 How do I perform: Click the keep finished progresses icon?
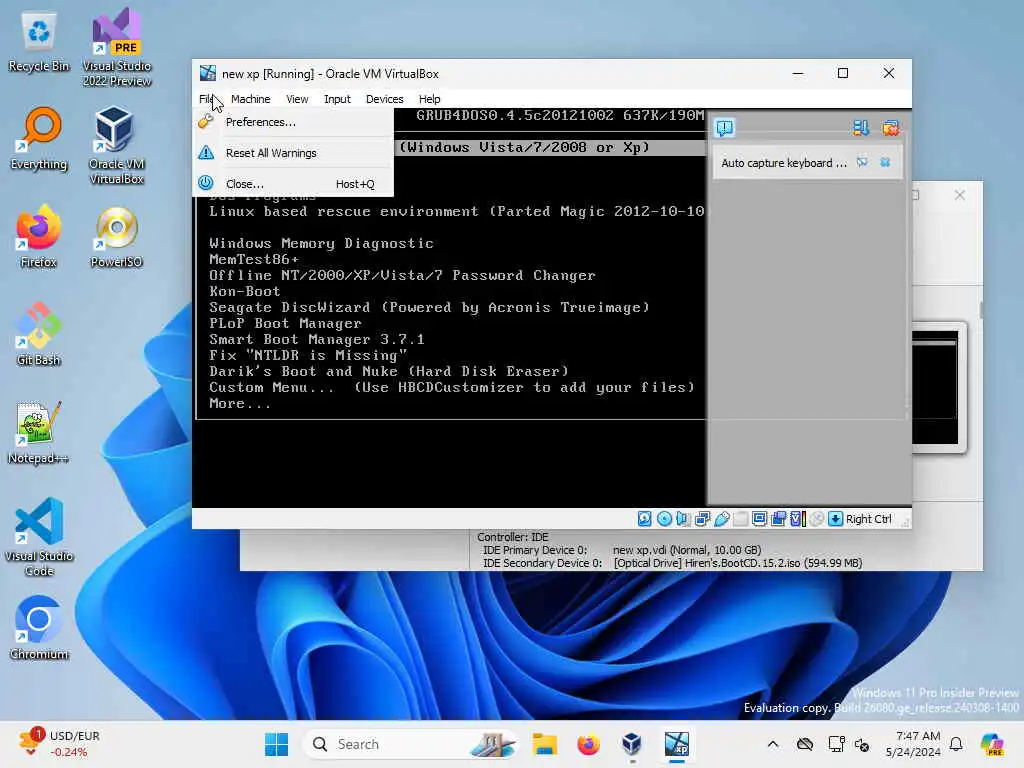click(861, 127)
